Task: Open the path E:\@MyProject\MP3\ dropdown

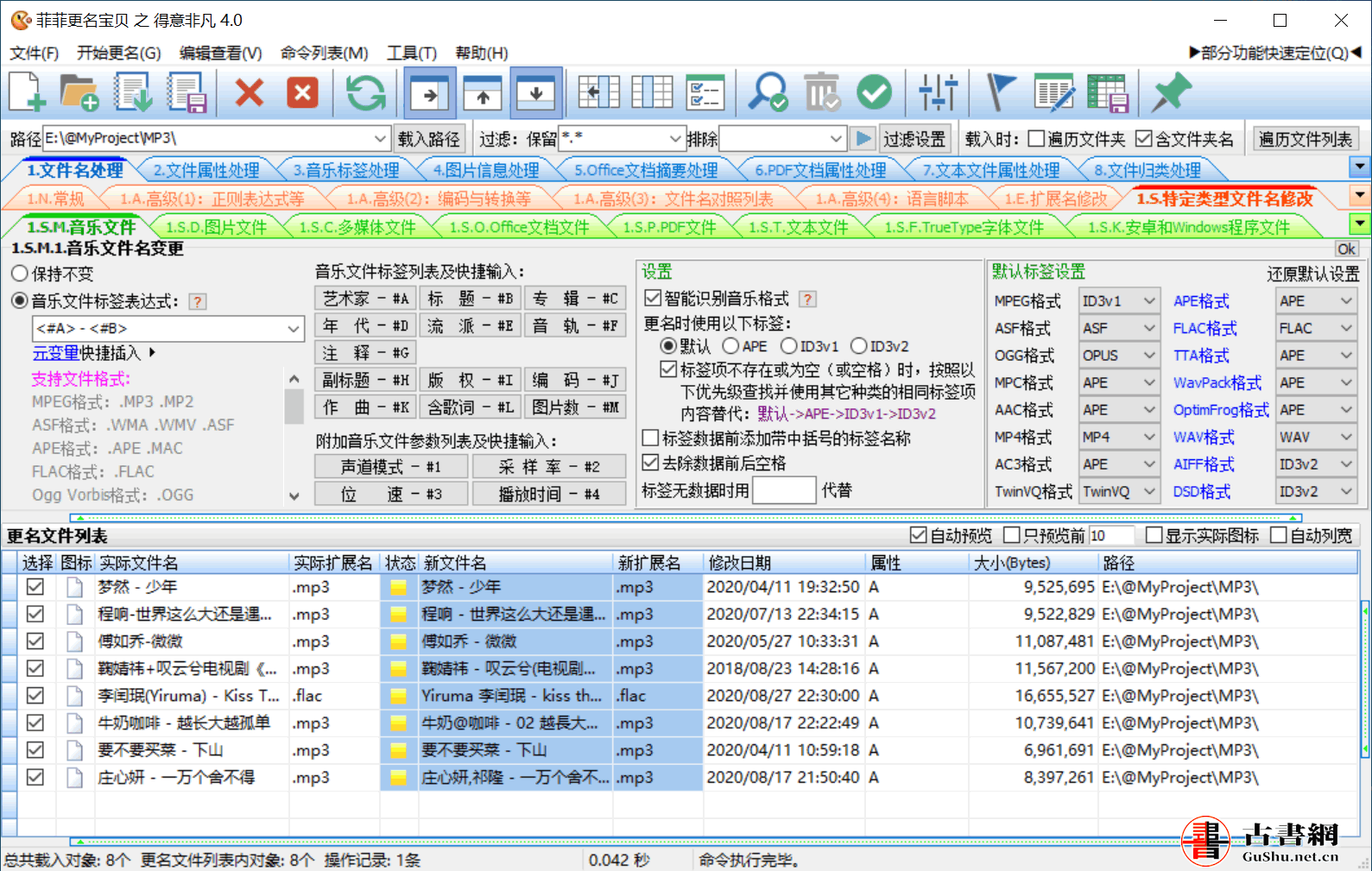Action: pyautogui.click(x=380, y=138)
